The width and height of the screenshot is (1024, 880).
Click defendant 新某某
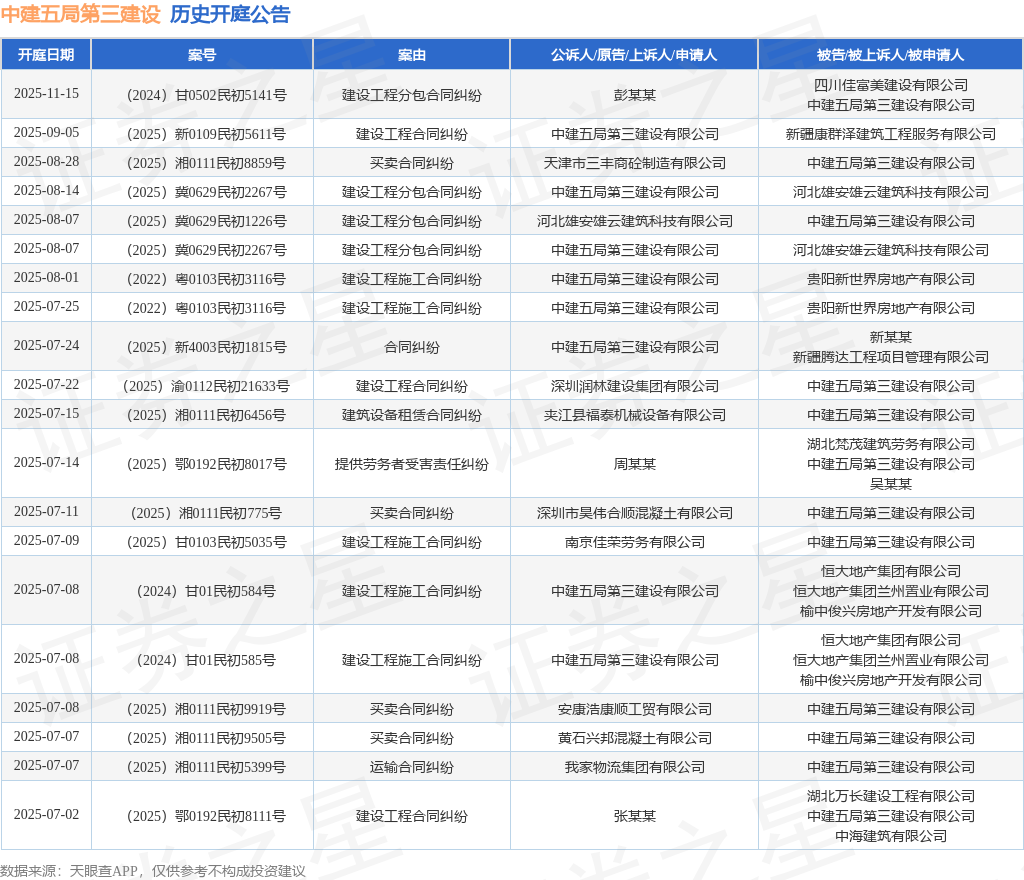(x=890, y=337)
